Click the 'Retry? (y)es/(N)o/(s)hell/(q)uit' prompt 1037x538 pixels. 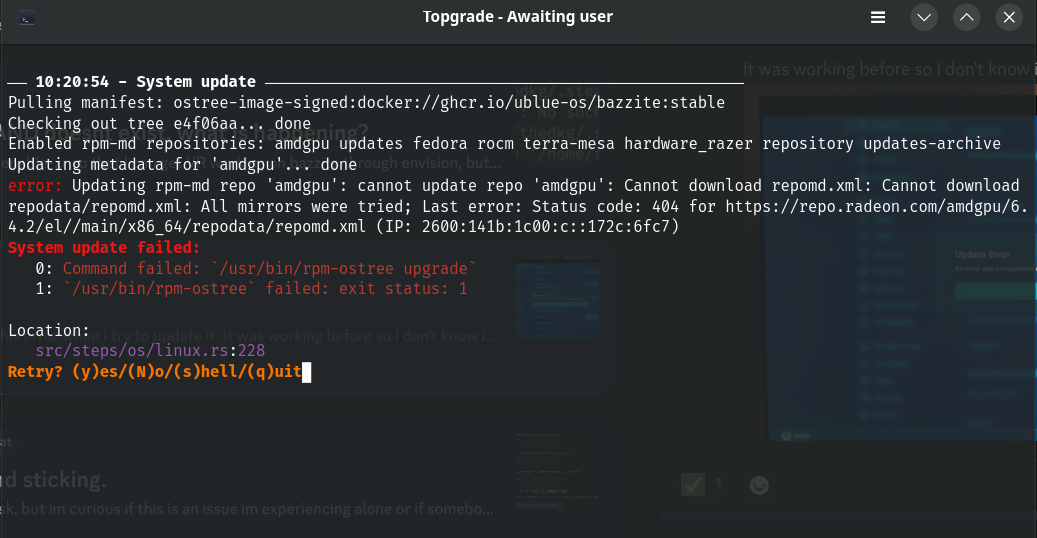click(155, 371)
